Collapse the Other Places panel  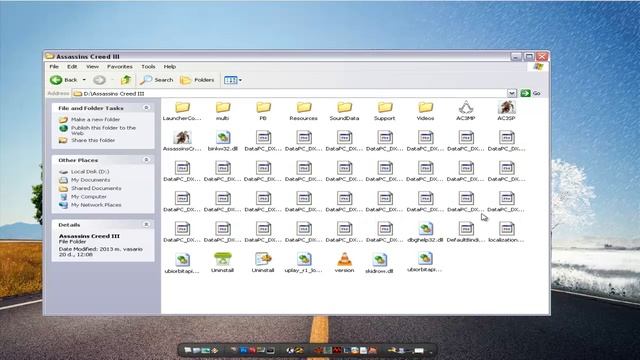click(x=146, y=160)
